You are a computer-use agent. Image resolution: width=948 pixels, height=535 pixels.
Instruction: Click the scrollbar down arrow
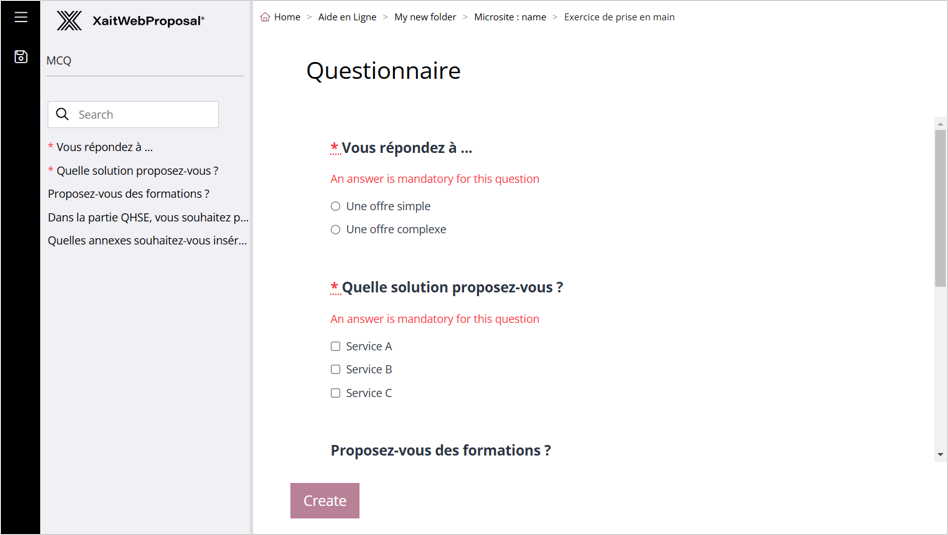click(x=940, y=454)
